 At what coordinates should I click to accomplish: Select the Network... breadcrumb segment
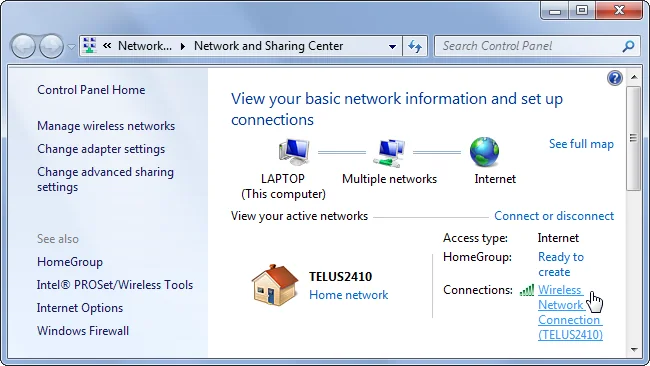pyautogui.click(x=145, y=46)
